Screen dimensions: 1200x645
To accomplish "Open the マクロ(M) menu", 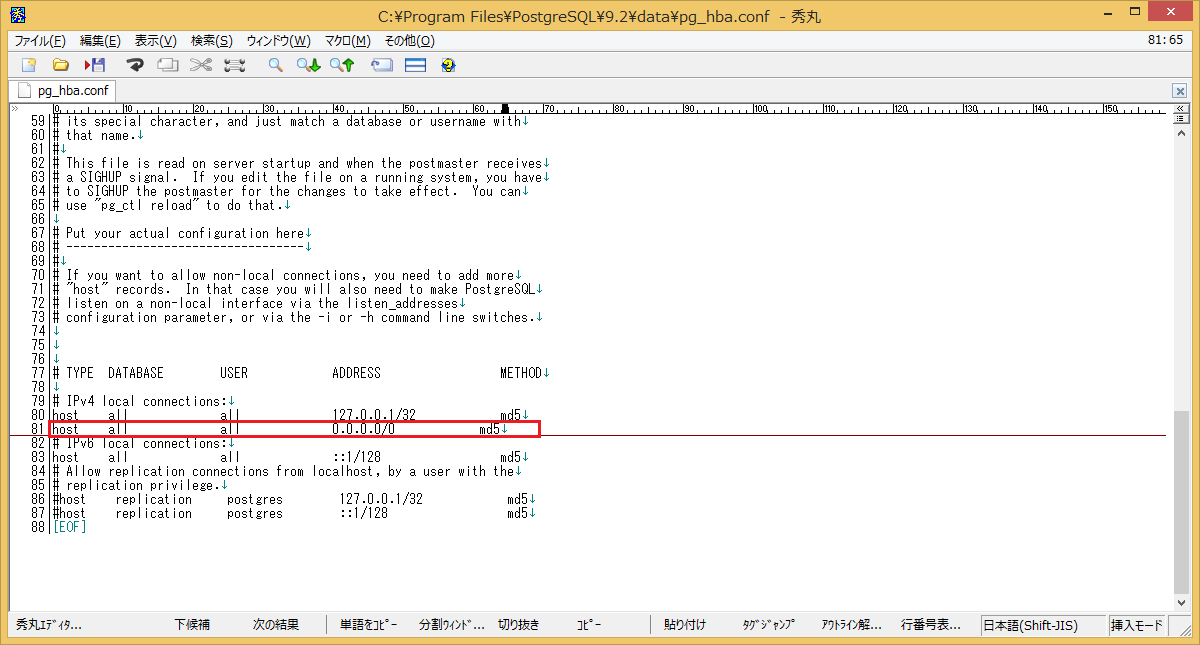I will pos(347,40).
